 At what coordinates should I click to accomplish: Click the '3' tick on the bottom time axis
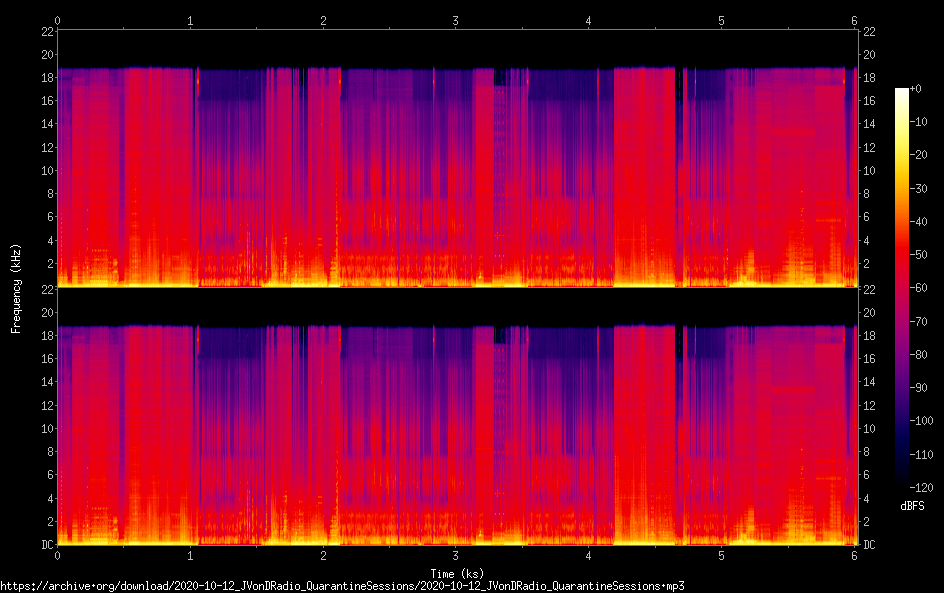(x=456, y=556)
